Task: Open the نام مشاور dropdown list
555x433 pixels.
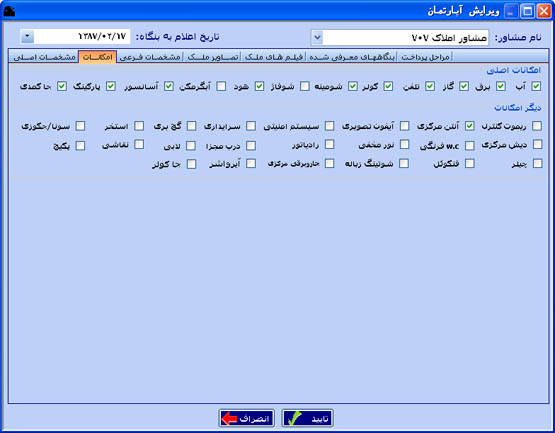Action: 317,38
